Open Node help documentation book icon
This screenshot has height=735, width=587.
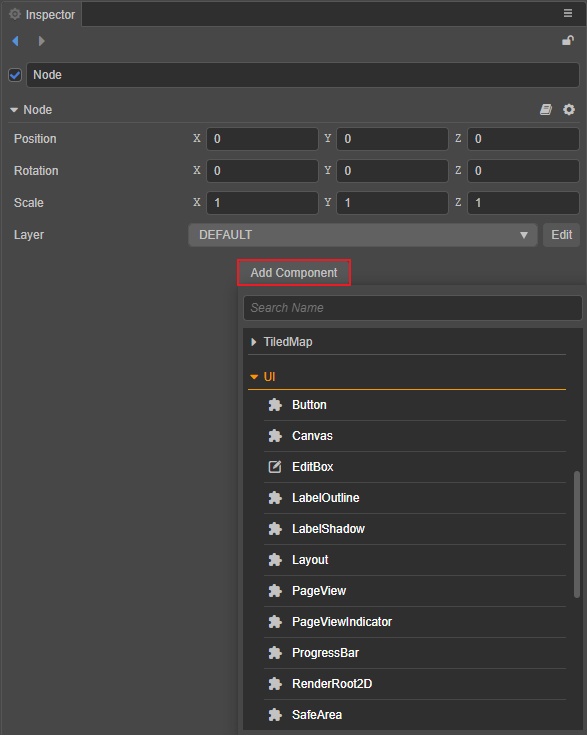pyautogui.click(x=546, y=110)
